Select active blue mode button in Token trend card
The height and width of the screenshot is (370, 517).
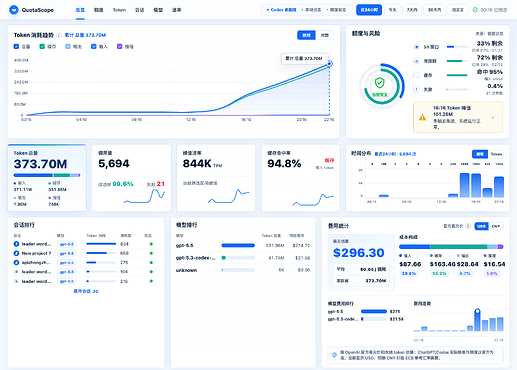(306, 35)
